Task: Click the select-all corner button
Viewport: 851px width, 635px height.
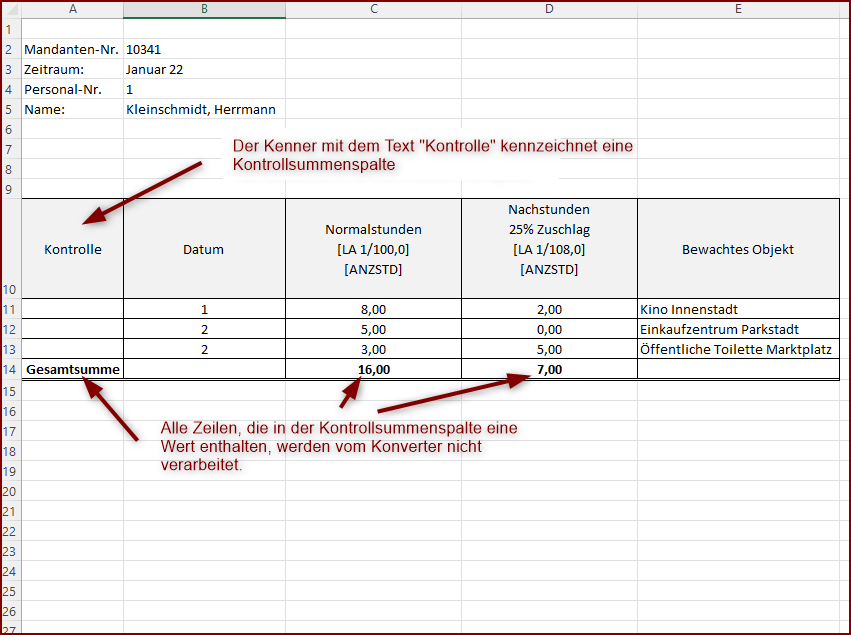Action: 9,9
